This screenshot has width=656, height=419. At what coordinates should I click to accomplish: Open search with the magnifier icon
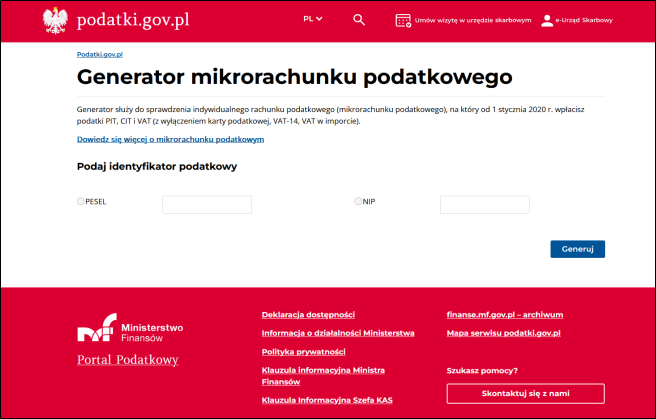coord(359,20)
